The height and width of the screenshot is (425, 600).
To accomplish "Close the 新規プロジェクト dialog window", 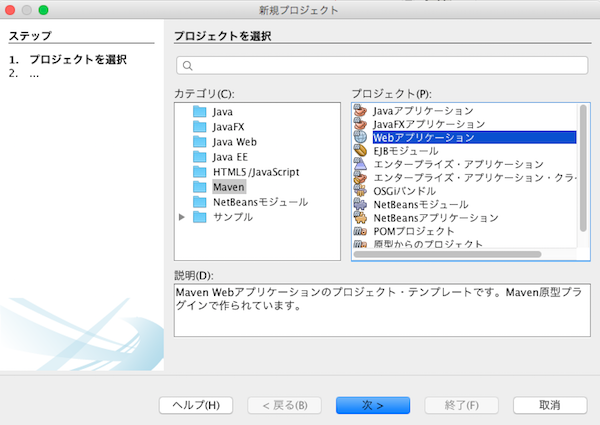I will tap(10, 10).
